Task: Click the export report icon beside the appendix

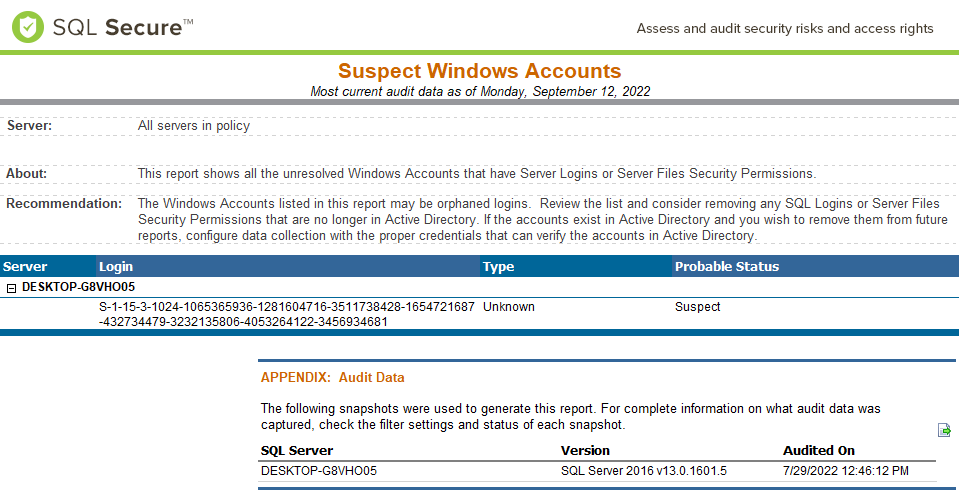Action: 944,430
